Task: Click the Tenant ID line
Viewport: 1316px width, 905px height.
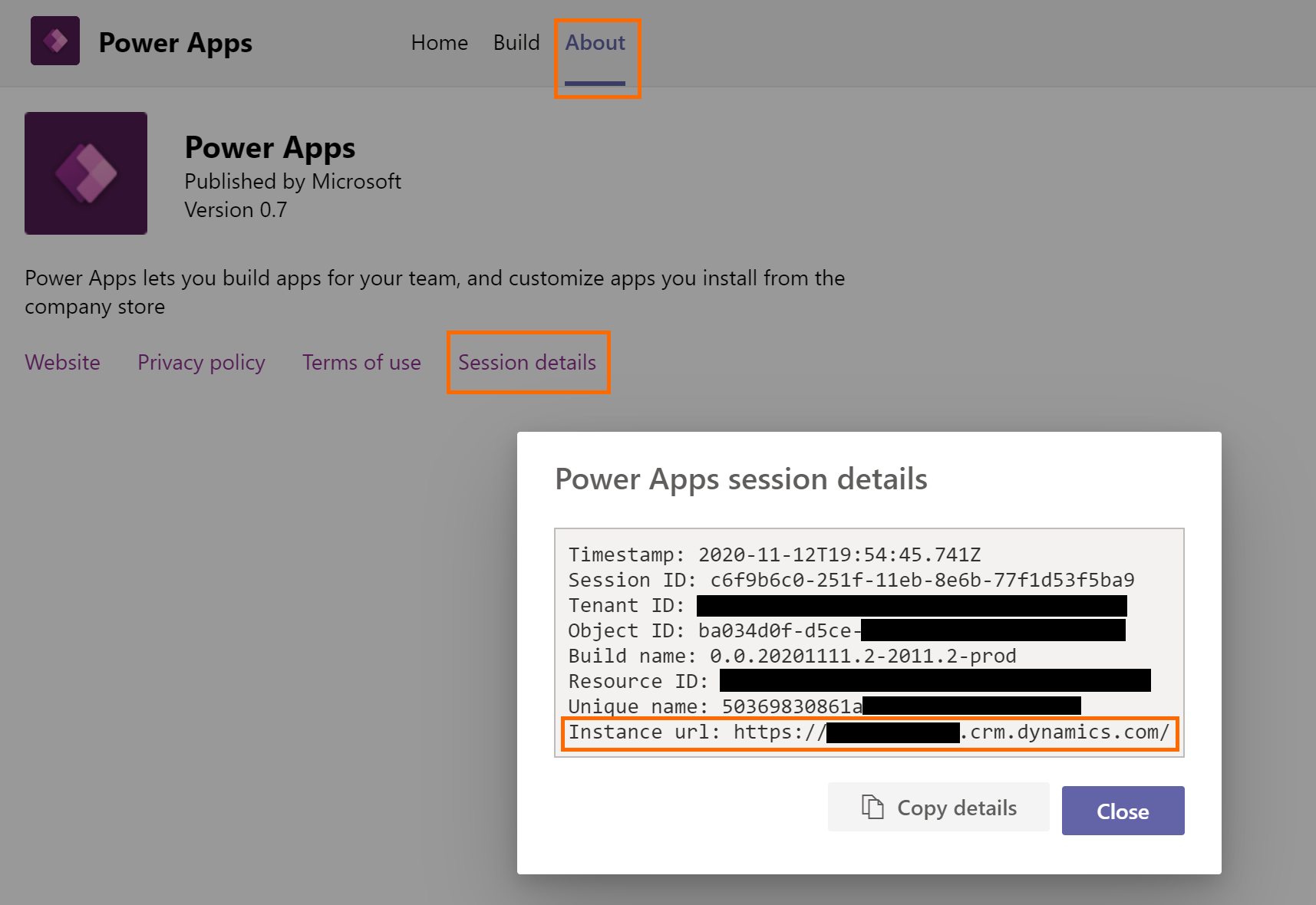Action: (848, 605)
